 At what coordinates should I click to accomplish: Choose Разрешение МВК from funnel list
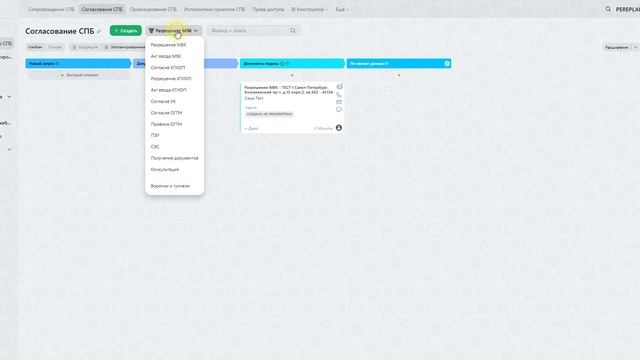click(168, 45)
